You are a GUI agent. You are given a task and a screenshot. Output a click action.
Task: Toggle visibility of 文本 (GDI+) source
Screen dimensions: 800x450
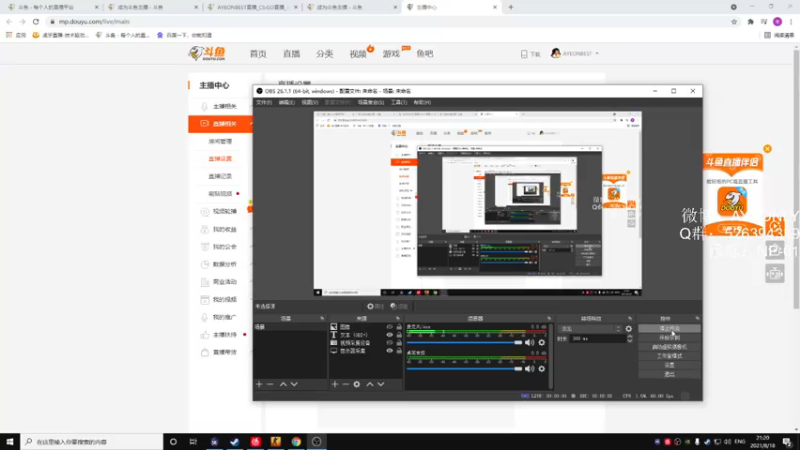(390, 335)
